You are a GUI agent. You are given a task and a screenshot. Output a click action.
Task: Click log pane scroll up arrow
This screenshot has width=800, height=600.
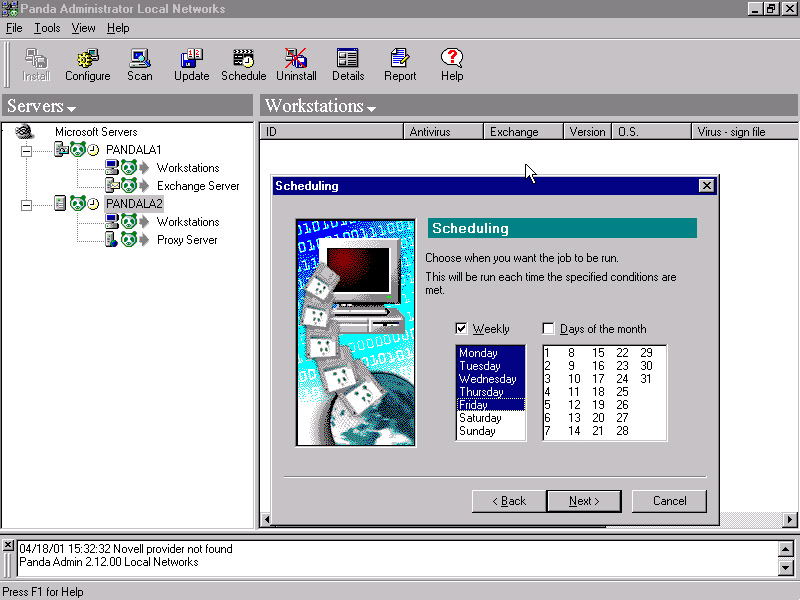[x=786, y=549]
